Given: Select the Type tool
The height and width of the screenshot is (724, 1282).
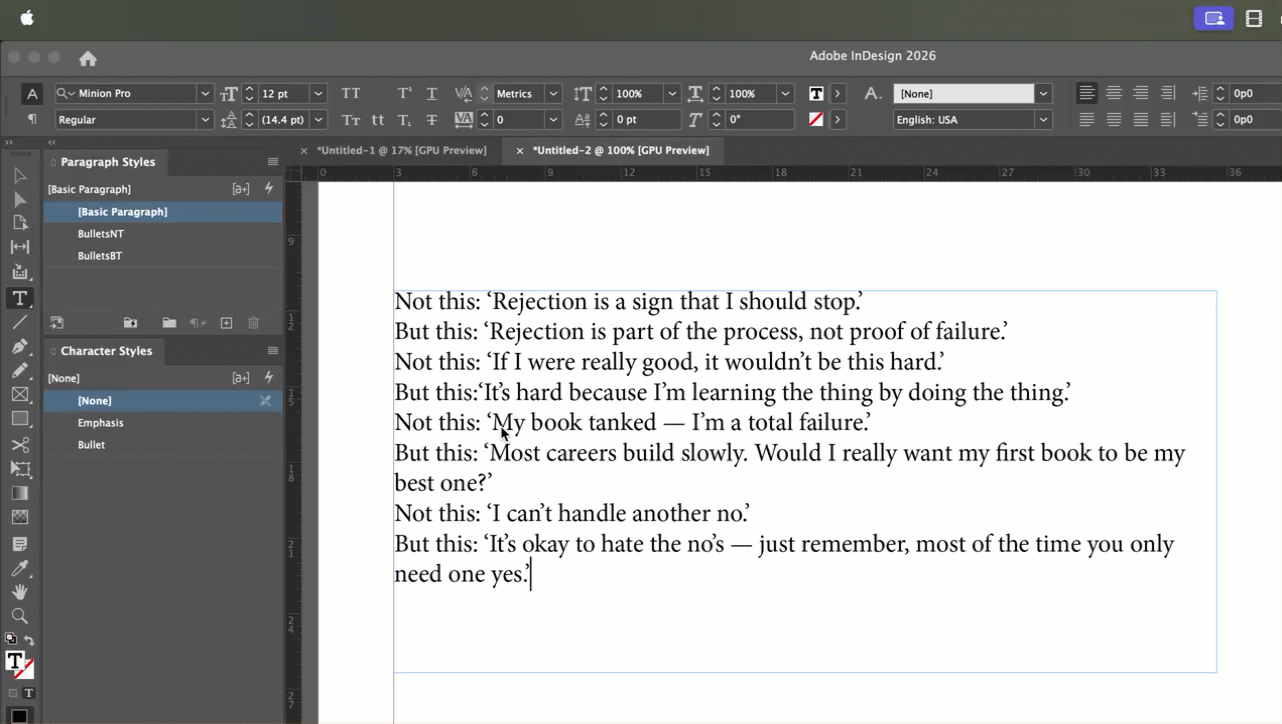Looking at the screenshot, I should [x=19, y=298].
